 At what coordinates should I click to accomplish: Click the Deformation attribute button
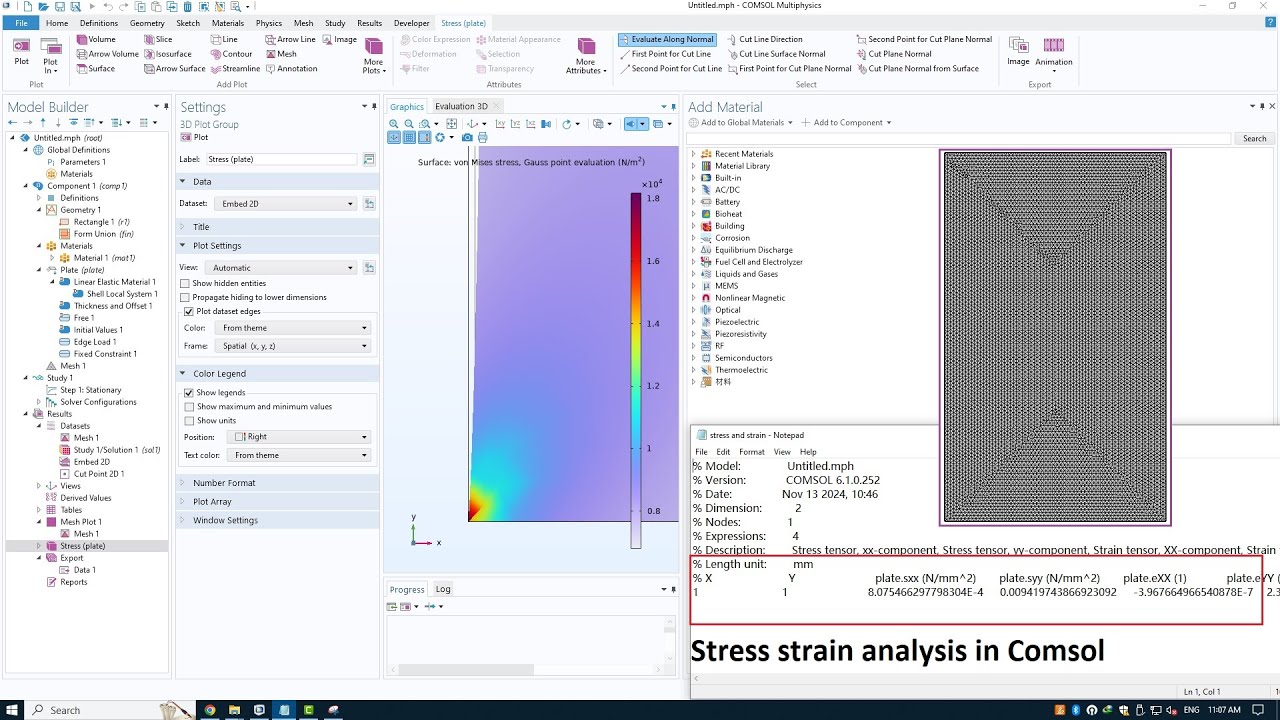click(x=427, y=54)
